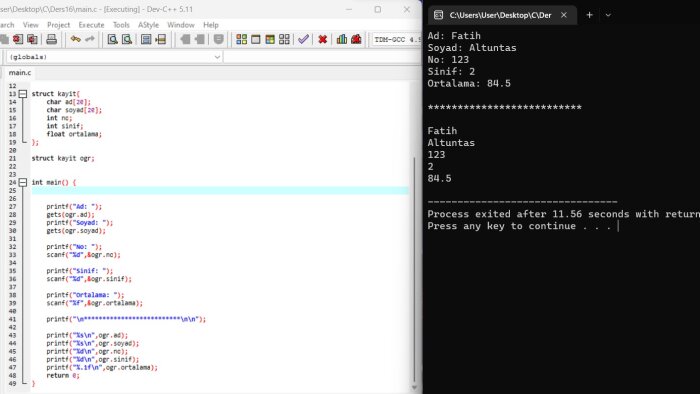The height and width of the screenshot is (394, 700).
Task: Click the Go to Function toolbar icon
Action: (146, 39)
